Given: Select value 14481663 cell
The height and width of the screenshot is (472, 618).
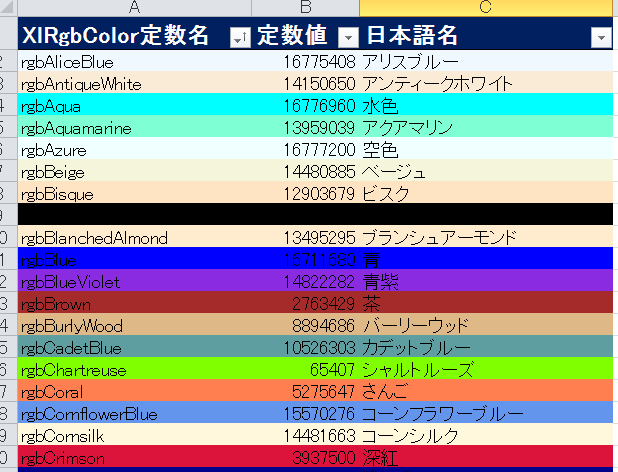Looking at the screenshot, I should coord(305,435).
